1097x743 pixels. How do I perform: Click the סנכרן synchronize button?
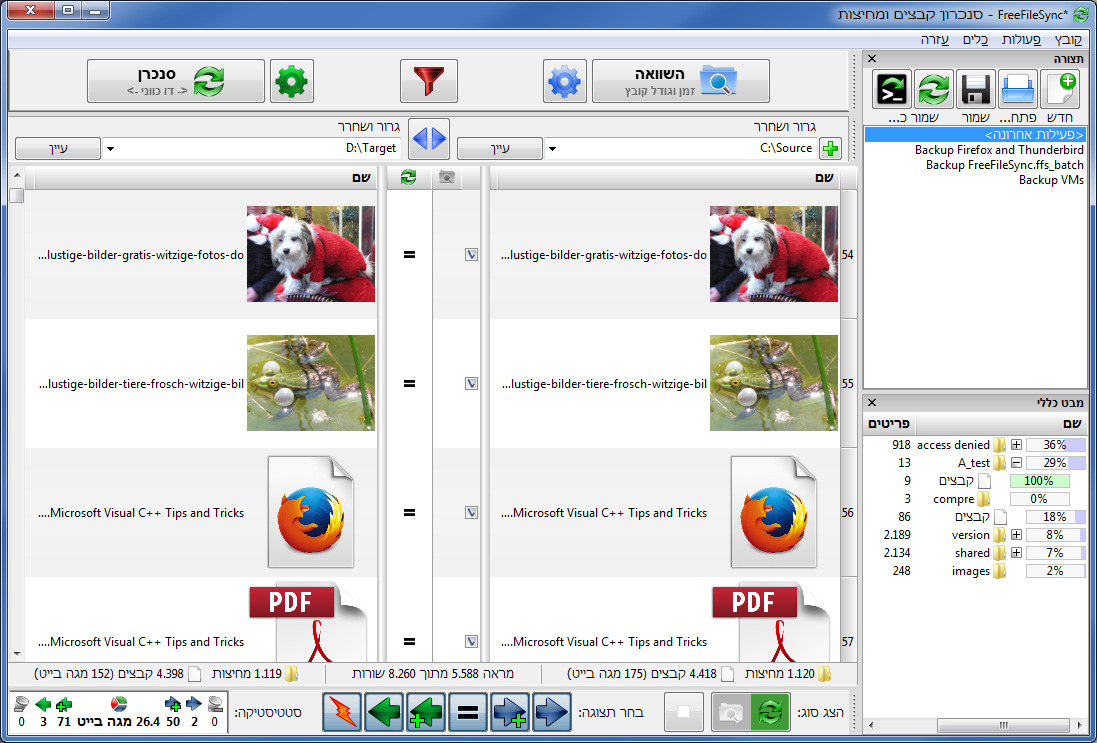coord(175,81)
